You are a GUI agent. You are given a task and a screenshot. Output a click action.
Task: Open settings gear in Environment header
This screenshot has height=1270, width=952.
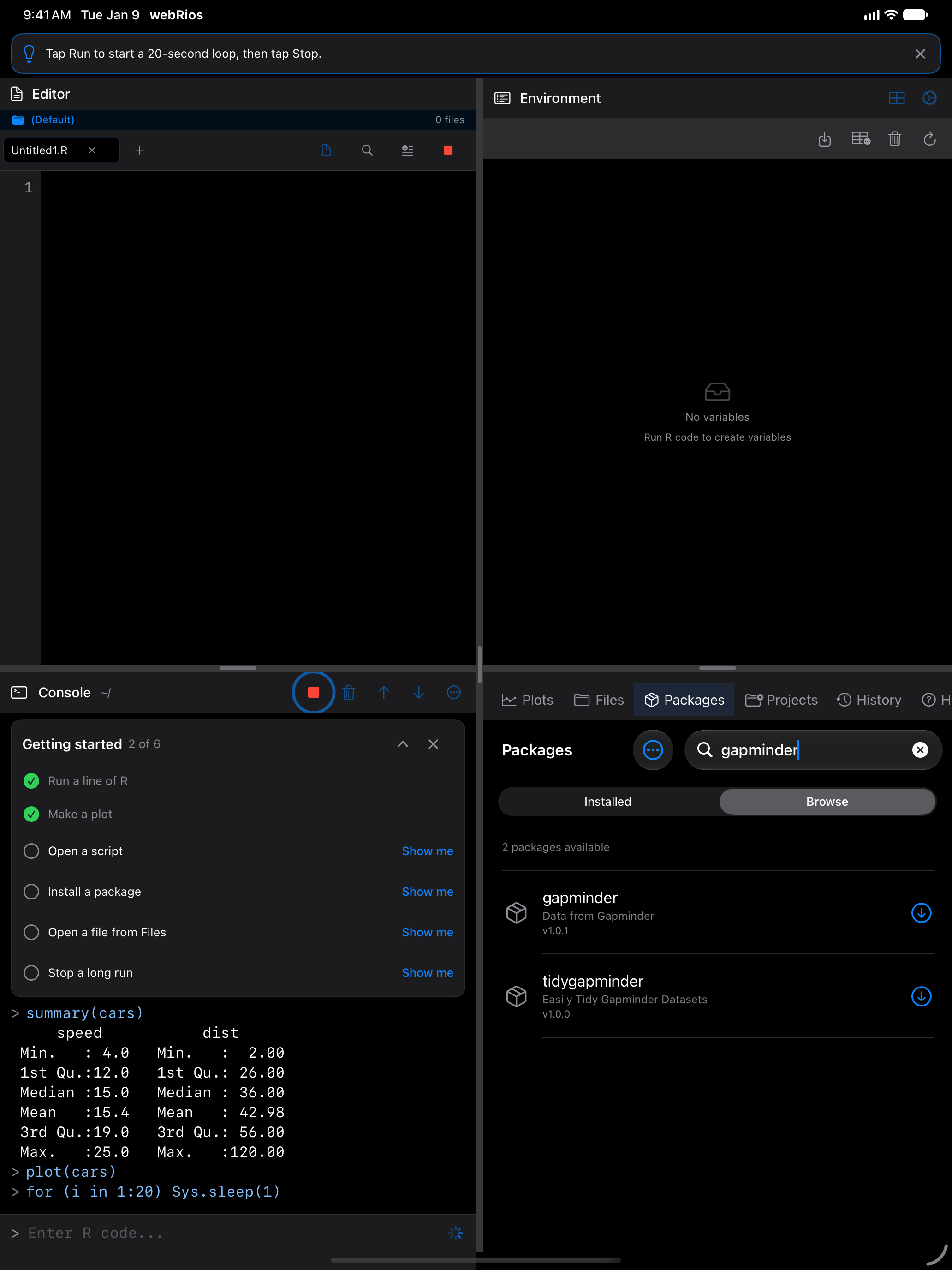click(x=929, y=98)
